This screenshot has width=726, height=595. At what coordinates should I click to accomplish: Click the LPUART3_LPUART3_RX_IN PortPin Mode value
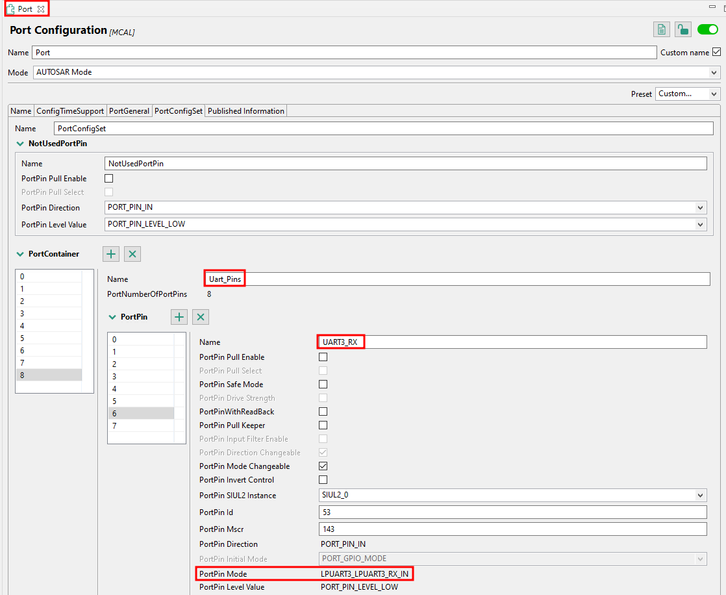[x=364, y=574]
